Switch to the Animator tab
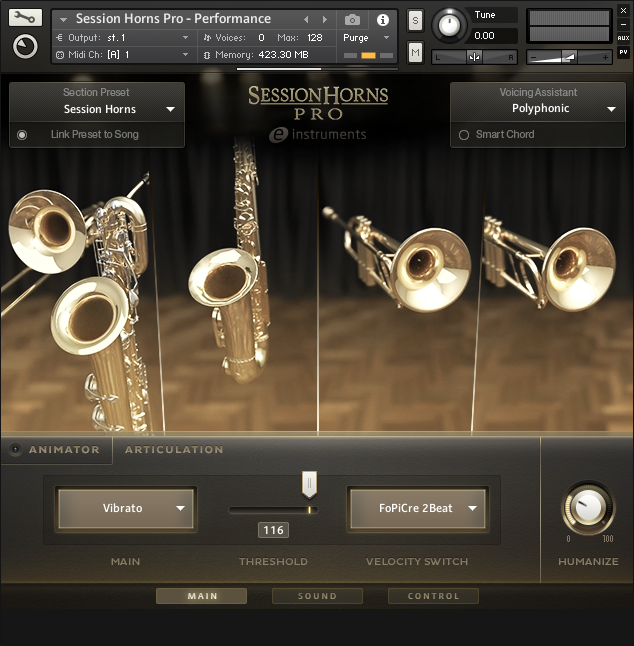 coord(64,450)
